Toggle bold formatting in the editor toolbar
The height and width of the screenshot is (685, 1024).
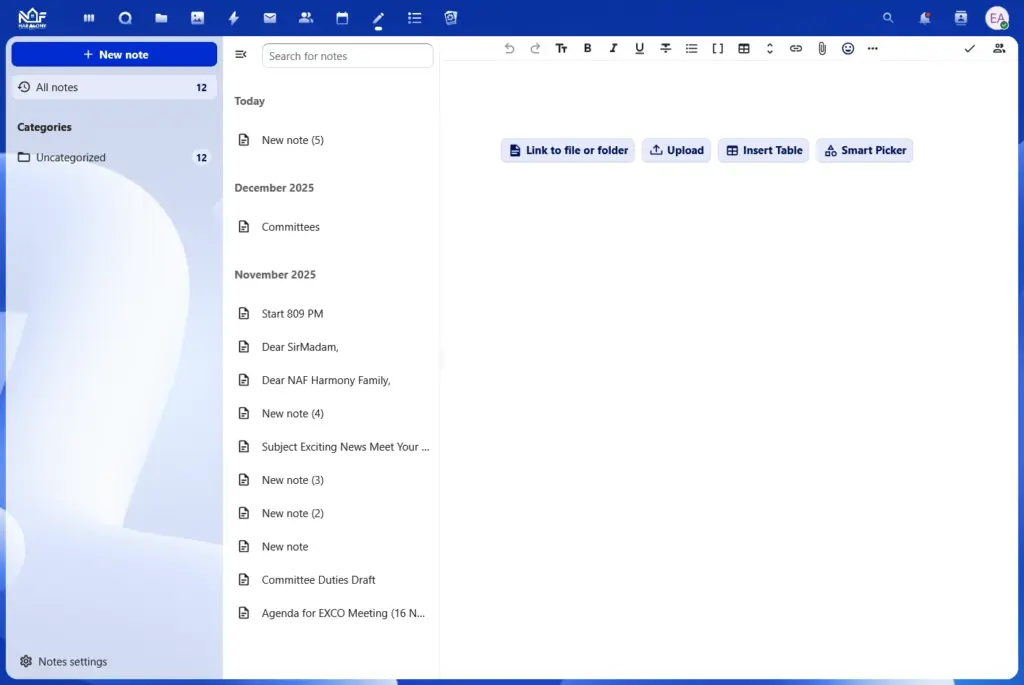point(587,48)
